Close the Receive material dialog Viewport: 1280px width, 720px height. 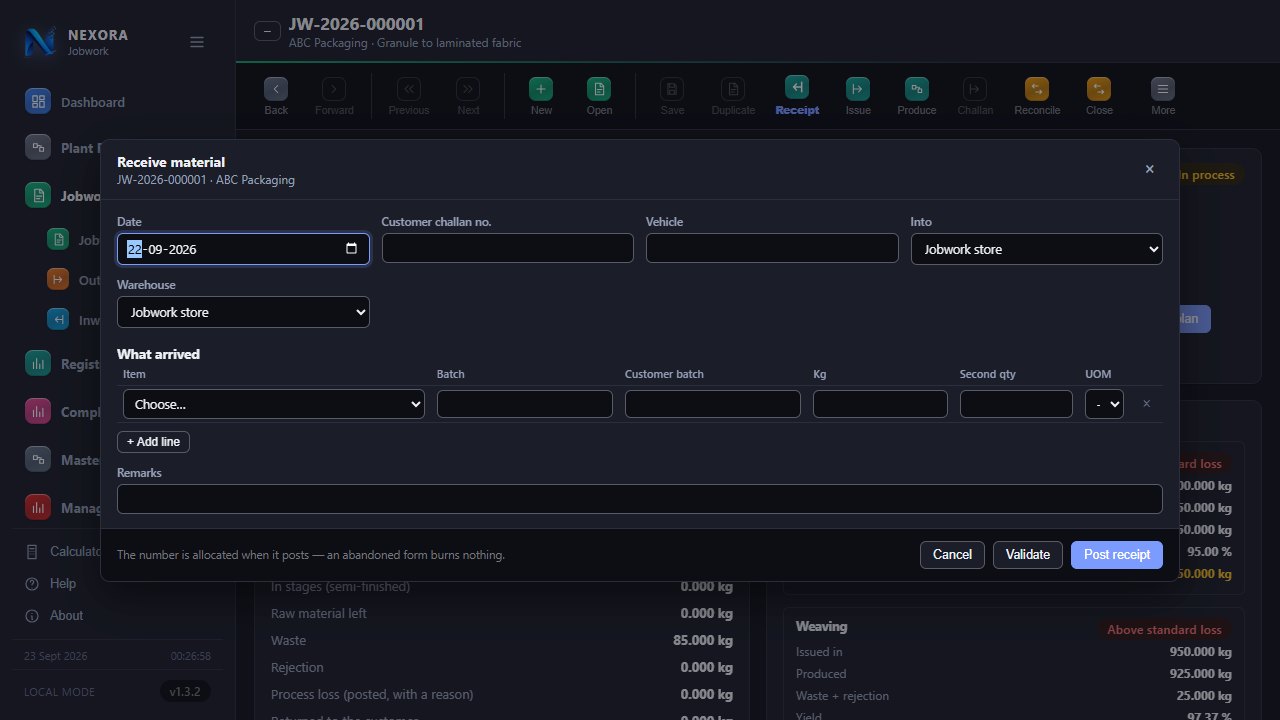[x=1150, y=170]
